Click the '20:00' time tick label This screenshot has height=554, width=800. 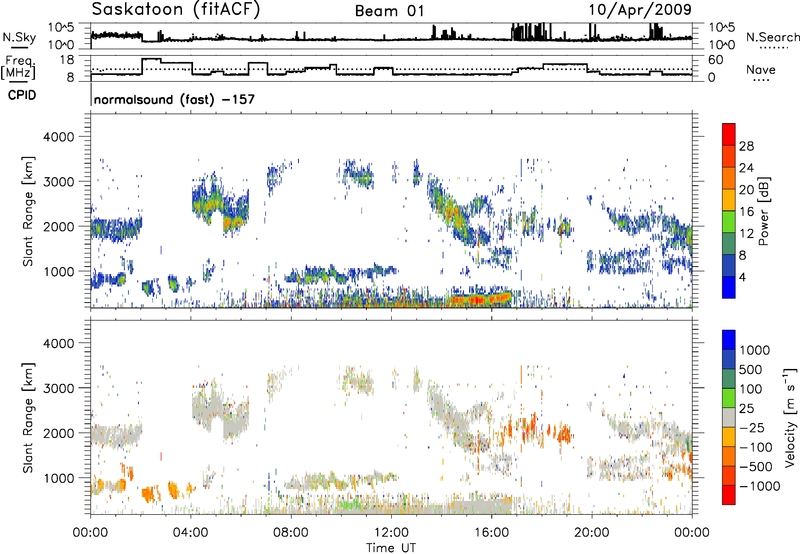(592, 533)
